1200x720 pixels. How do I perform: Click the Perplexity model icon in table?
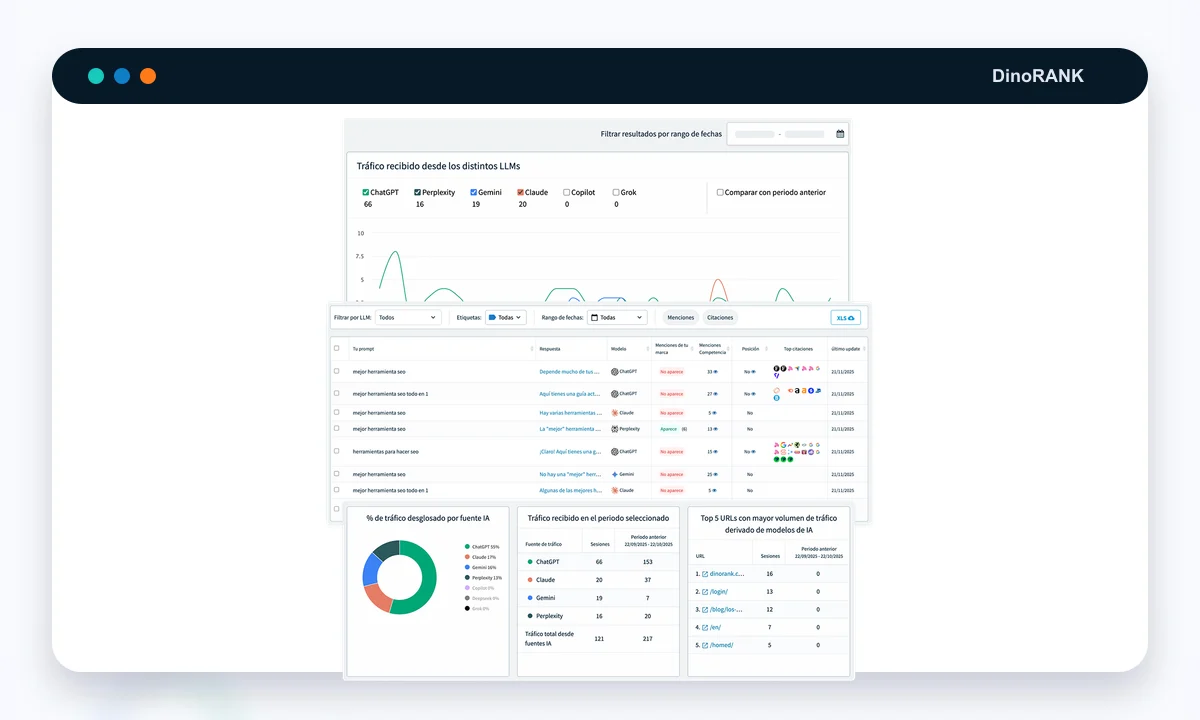point(615,428)
